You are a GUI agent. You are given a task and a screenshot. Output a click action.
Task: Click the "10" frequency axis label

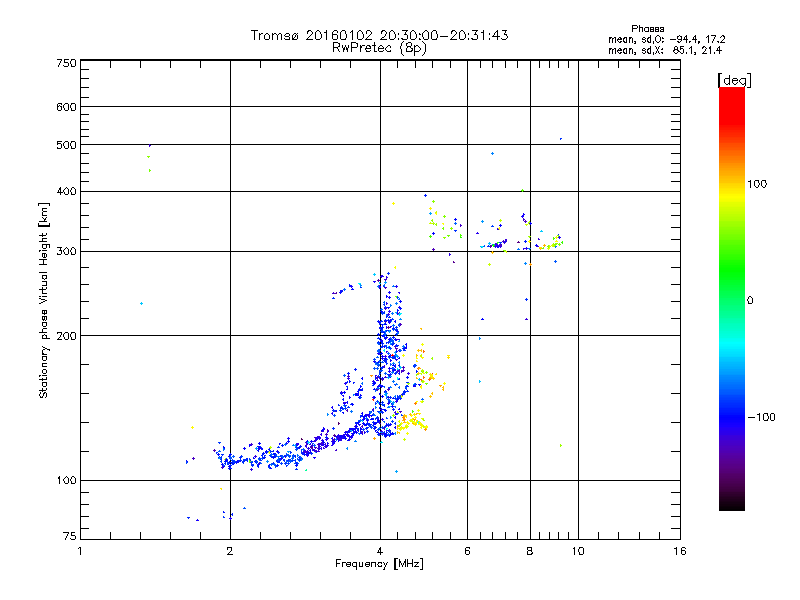click(578, 551)
